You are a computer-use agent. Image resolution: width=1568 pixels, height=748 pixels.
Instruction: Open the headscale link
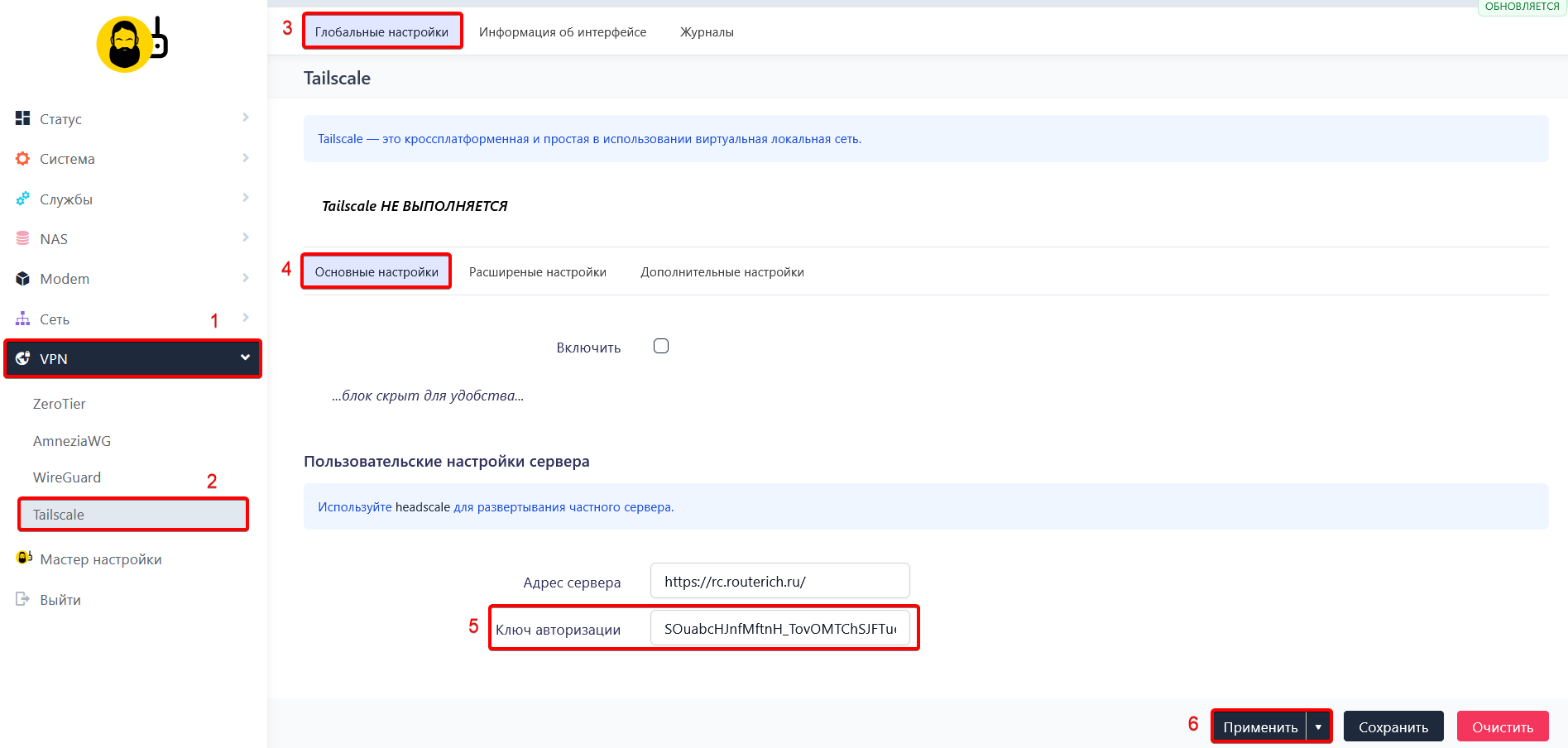pyautogui.click(x=423, y=506)
